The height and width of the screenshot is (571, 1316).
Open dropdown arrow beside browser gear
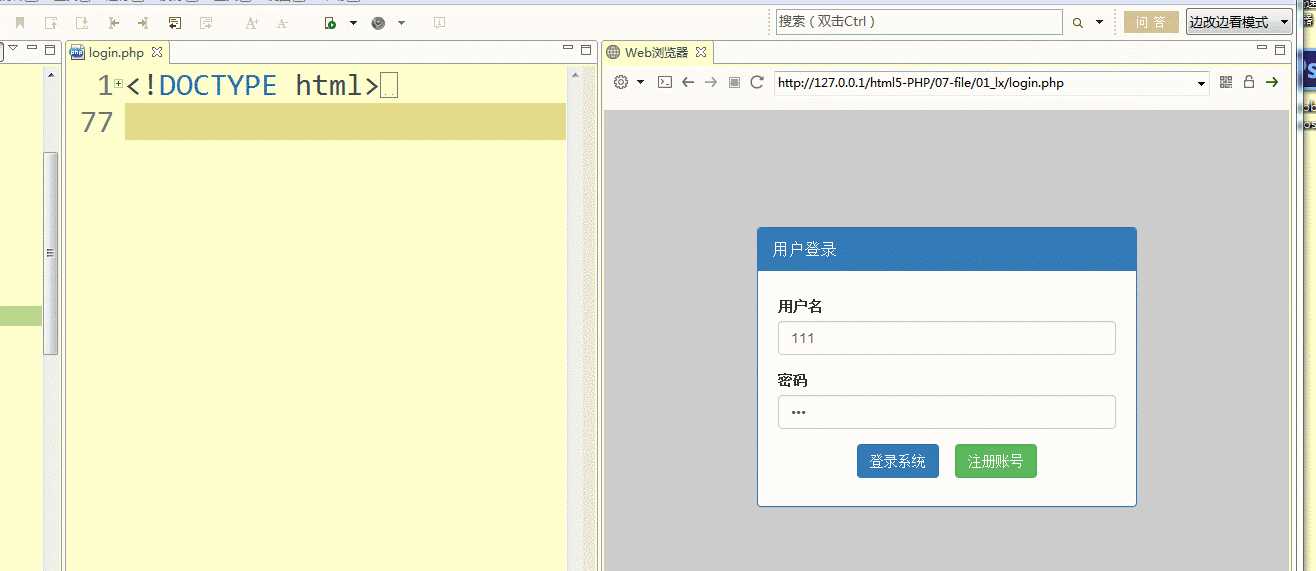coord(640,82)
